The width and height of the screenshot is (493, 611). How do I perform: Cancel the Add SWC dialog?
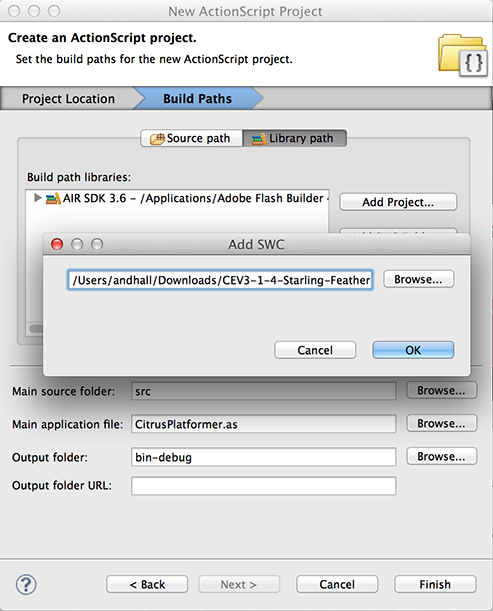[x=315, y=350]
